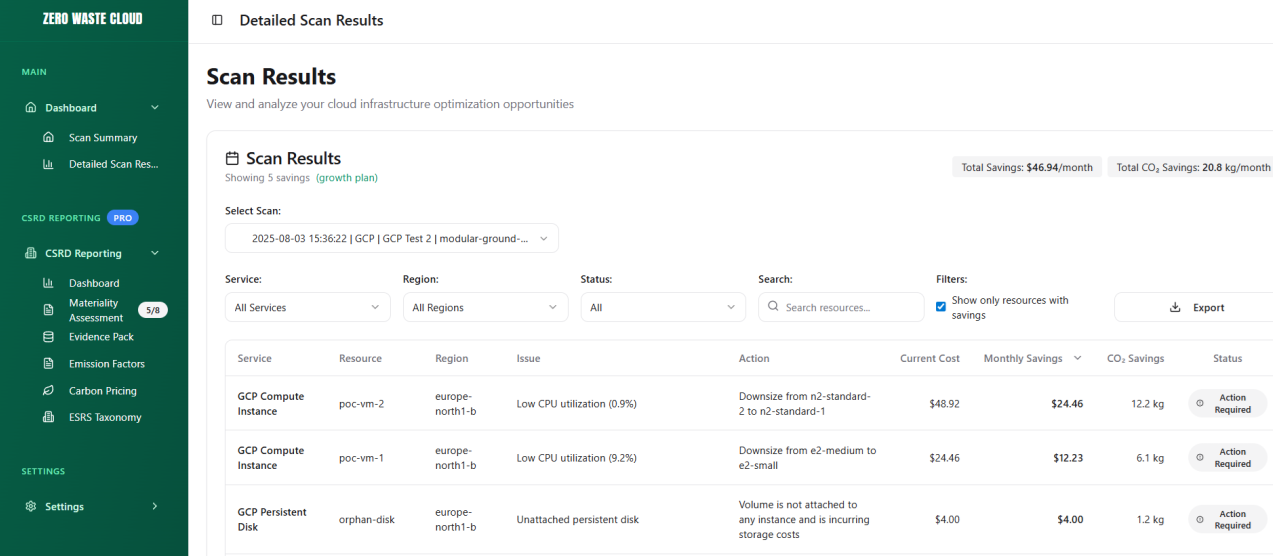Click the Detailed Scan Results chart icon
Screen dimensions: 1273x556
point(48,164)
